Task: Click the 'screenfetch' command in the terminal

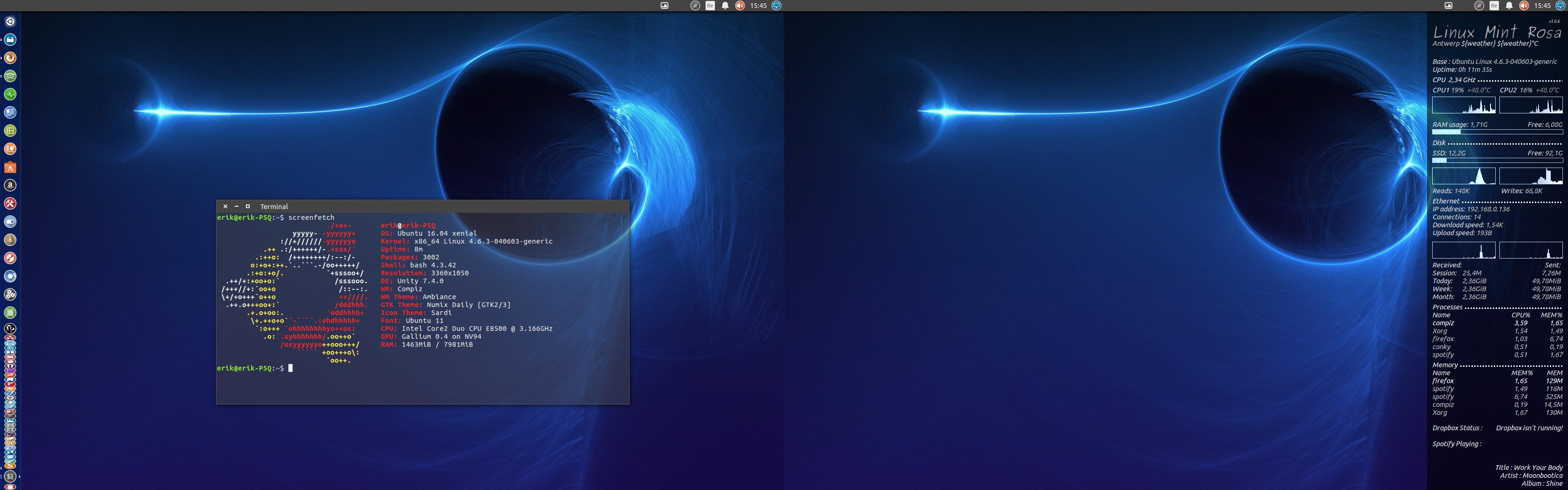Action: click(311, 217)
